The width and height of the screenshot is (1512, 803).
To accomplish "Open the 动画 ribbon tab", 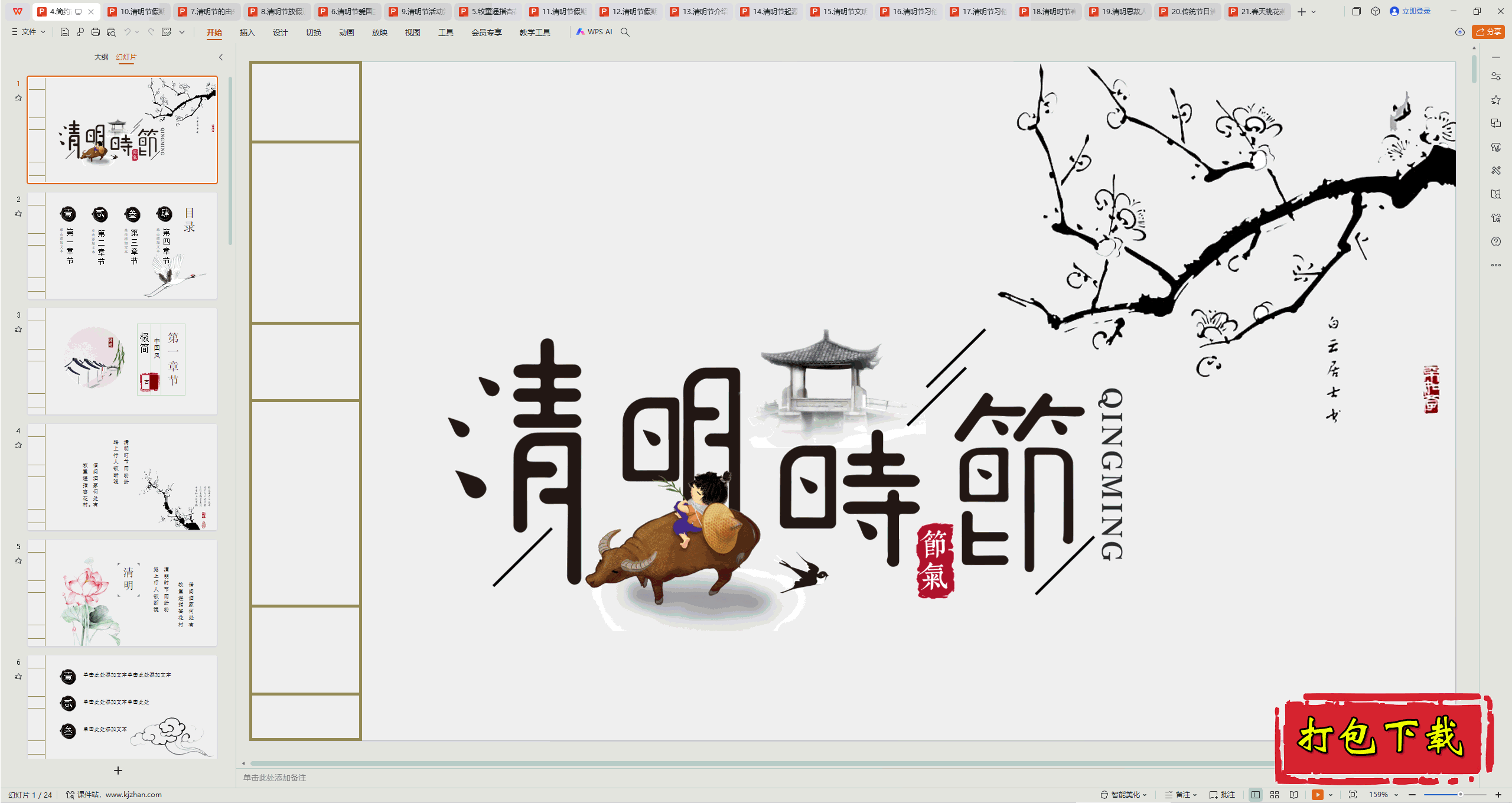I will [346, 32].
